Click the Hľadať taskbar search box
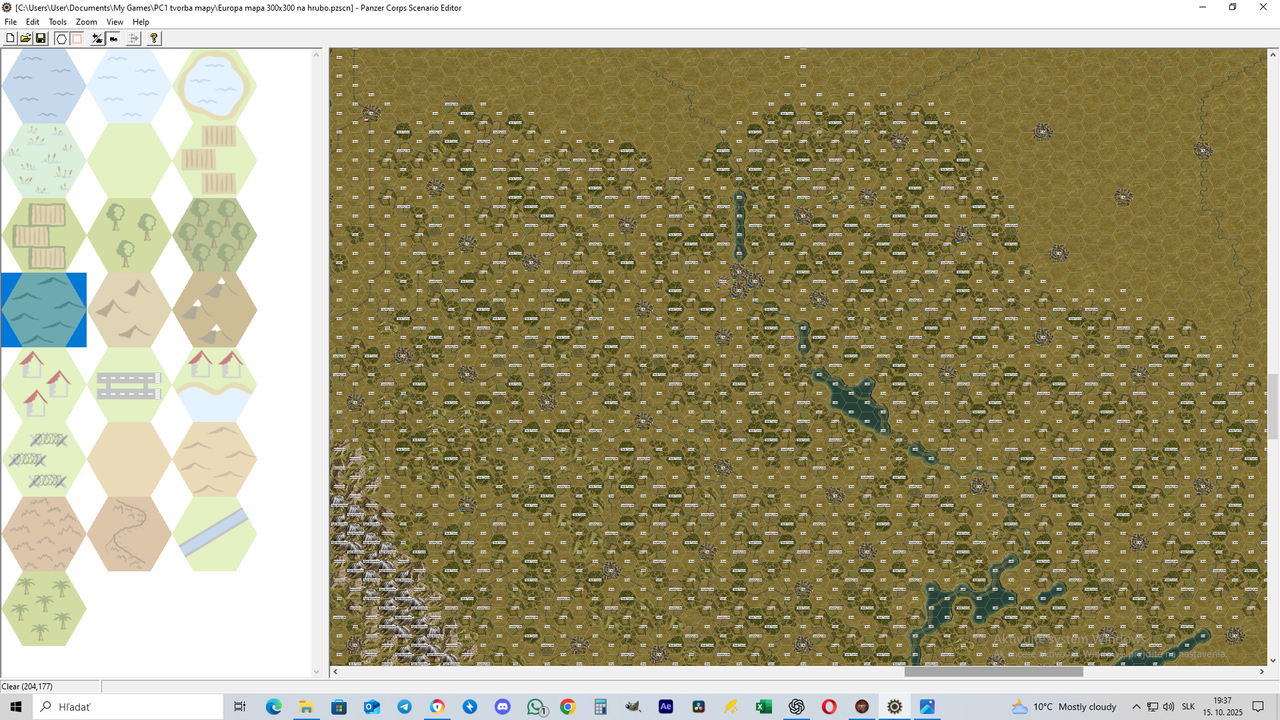The image size is (1280, 720). pos(128,707)
